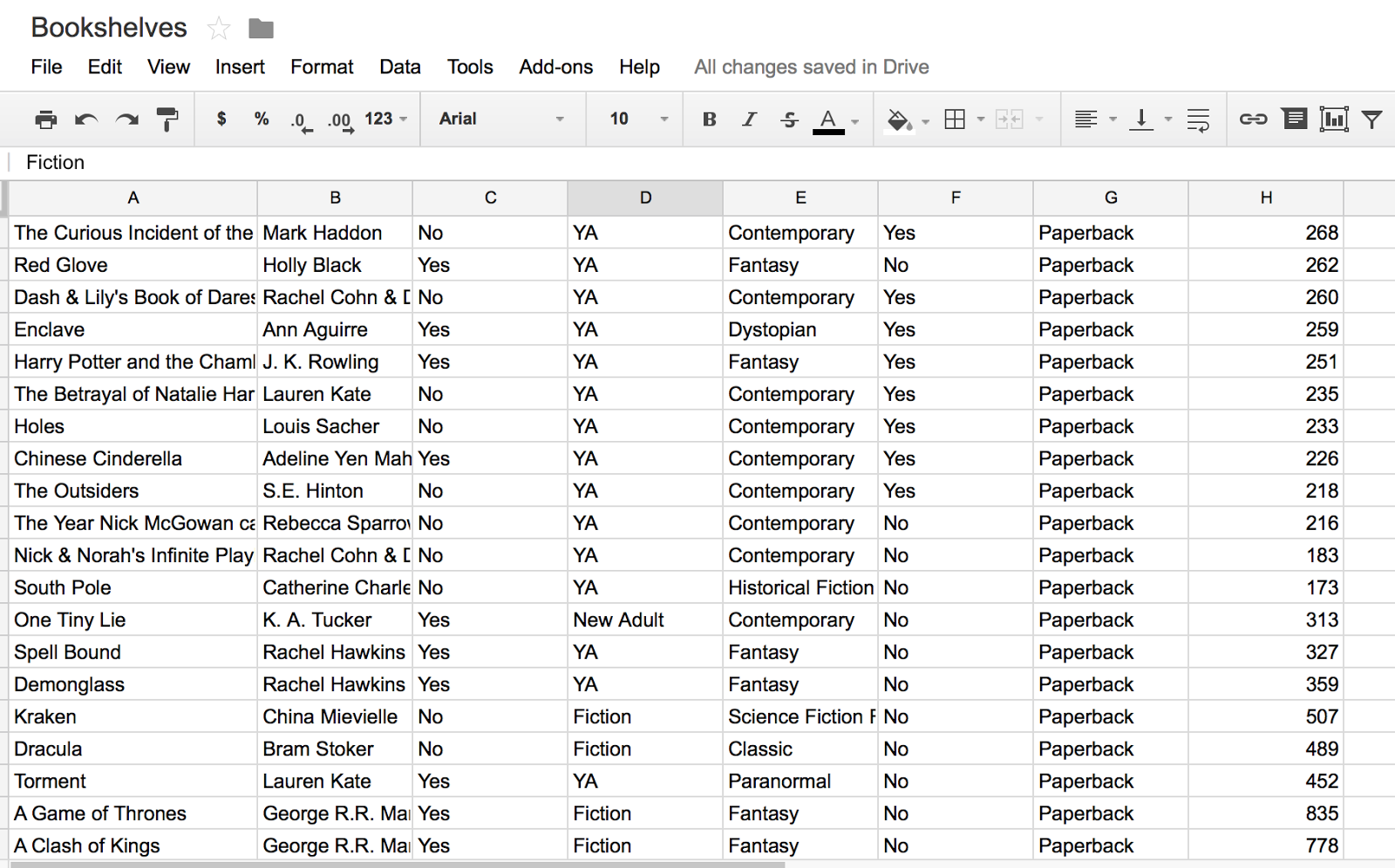Open the File menu
Image resolution: width=1395 pixels, height=868 pixels.
(x=46, y=67)
